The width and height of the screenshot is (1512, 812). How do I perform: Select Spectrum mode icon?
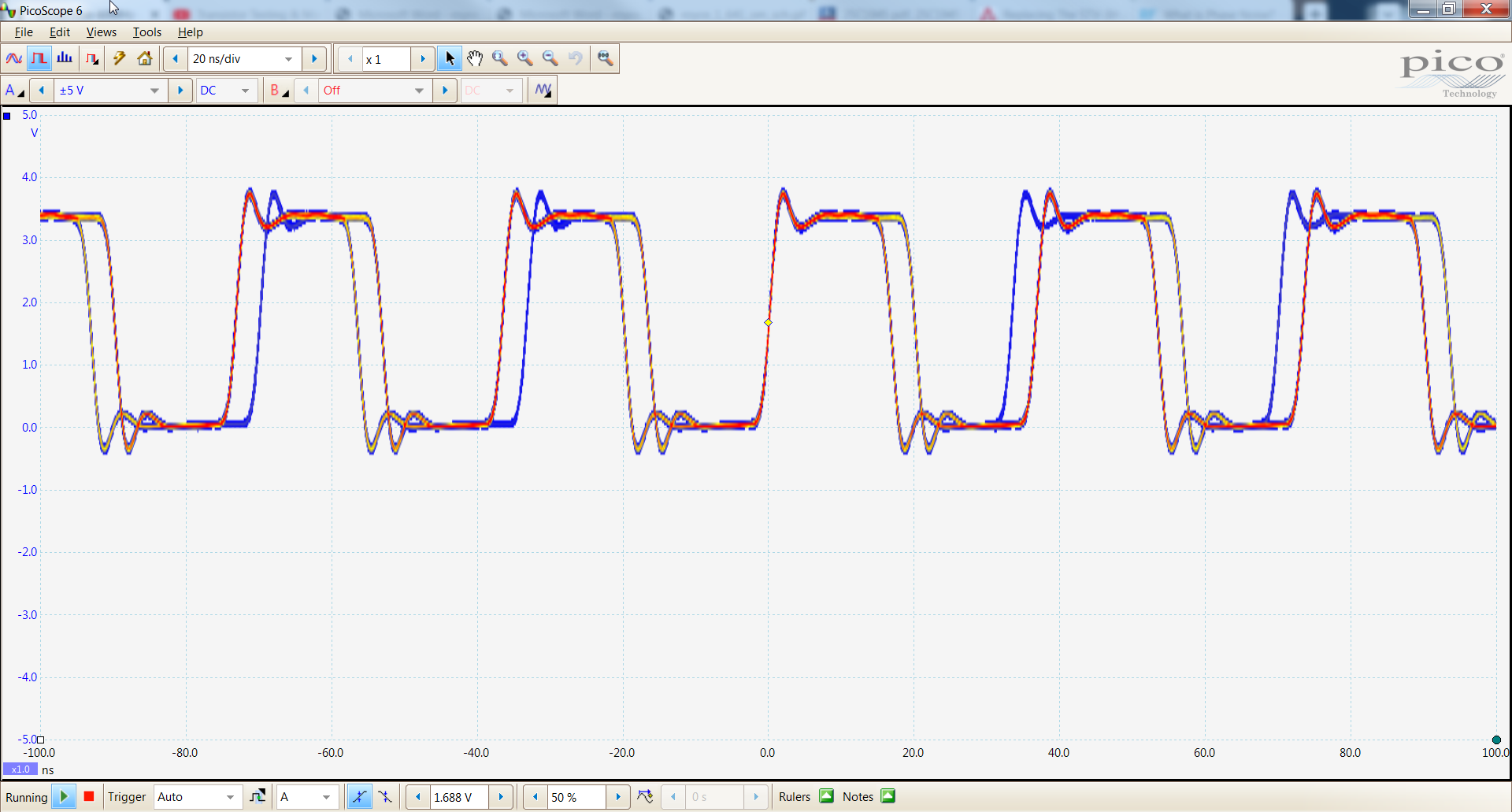[x=65, y=59]
